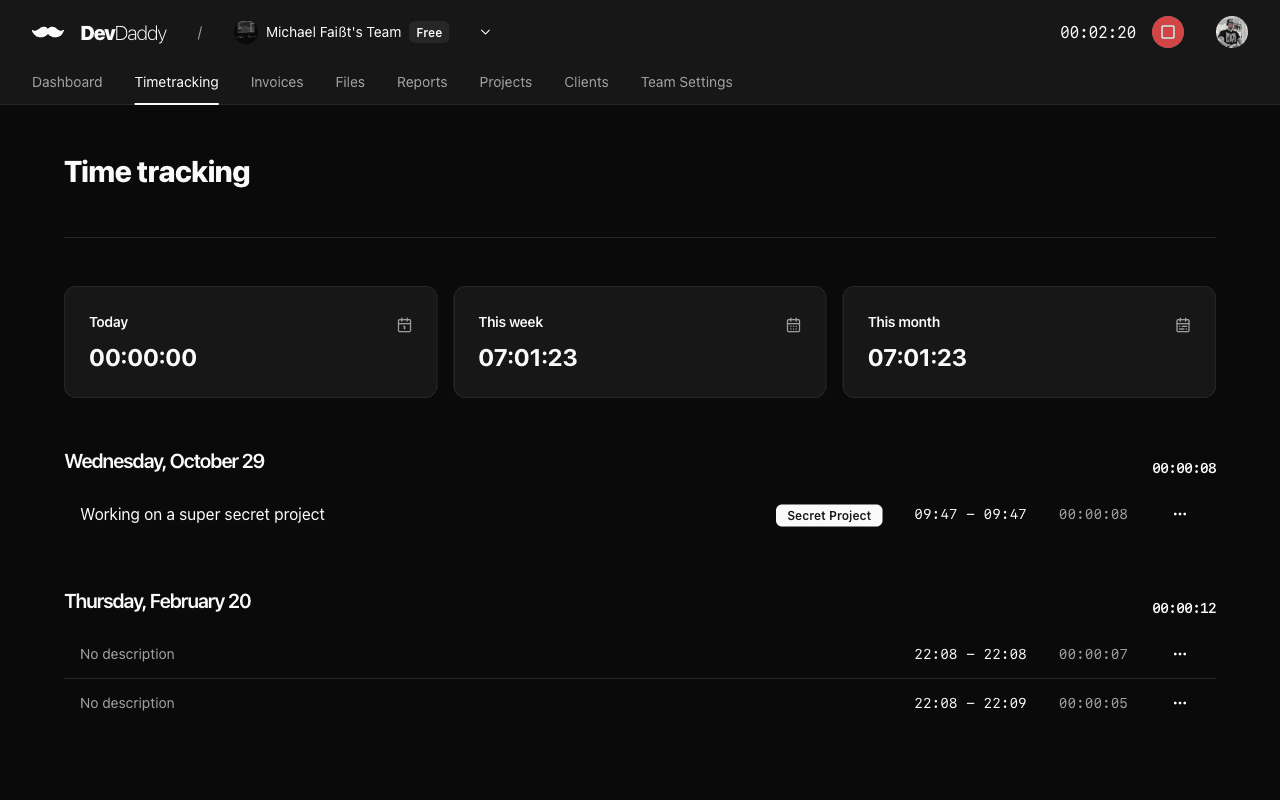The image size is (1280, 800).
Task: Select the Secret Project label
Action: click(829, 515)
